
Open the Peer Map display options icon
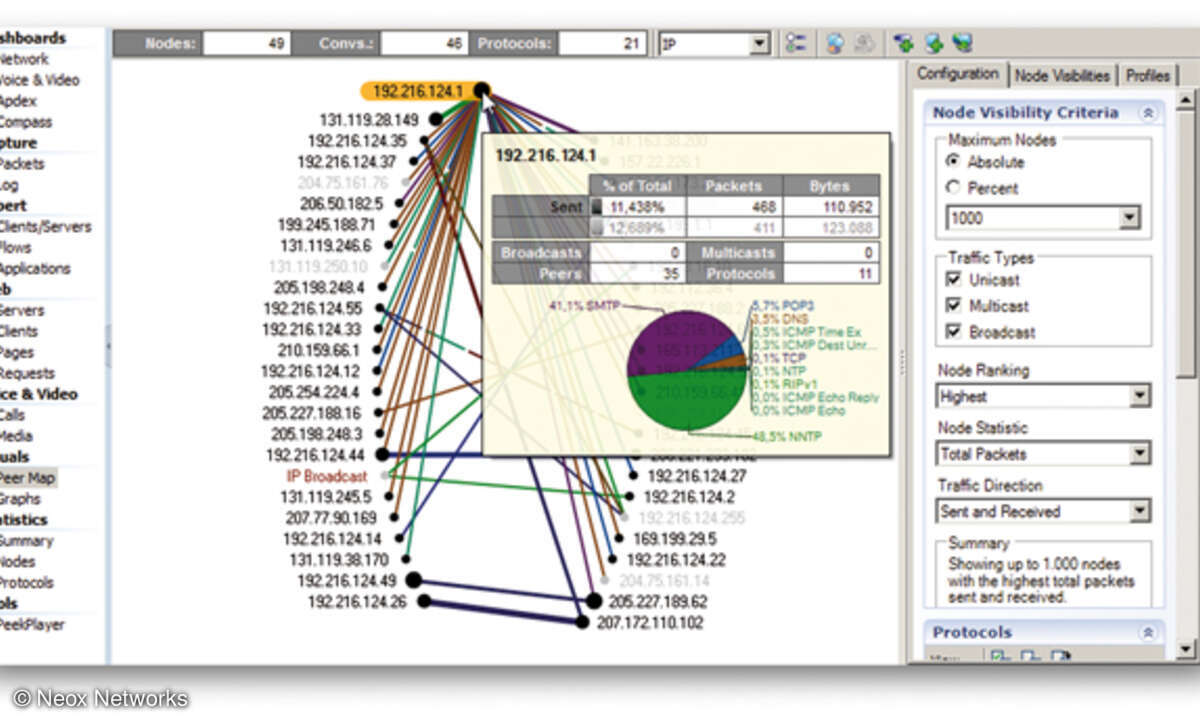click(796, 43)
